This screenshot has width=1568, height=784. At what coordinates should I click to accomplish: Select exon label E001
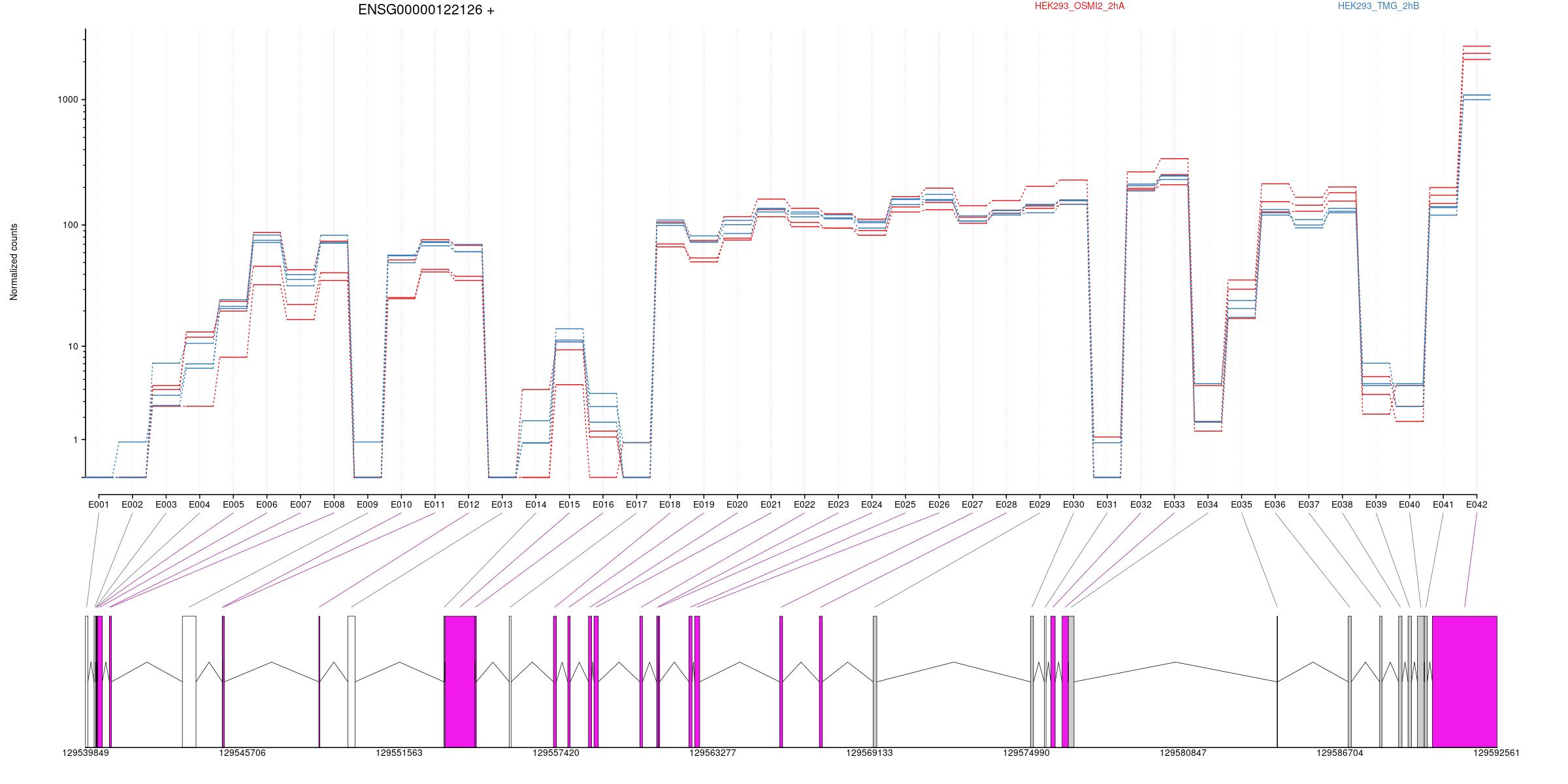[99, 504]
